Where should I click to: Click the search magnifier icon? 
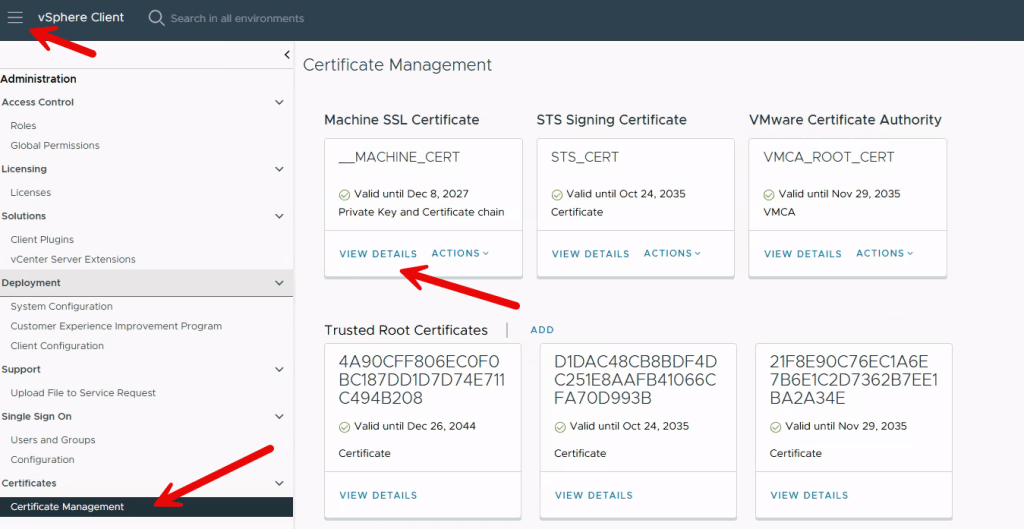click(156, 18)
